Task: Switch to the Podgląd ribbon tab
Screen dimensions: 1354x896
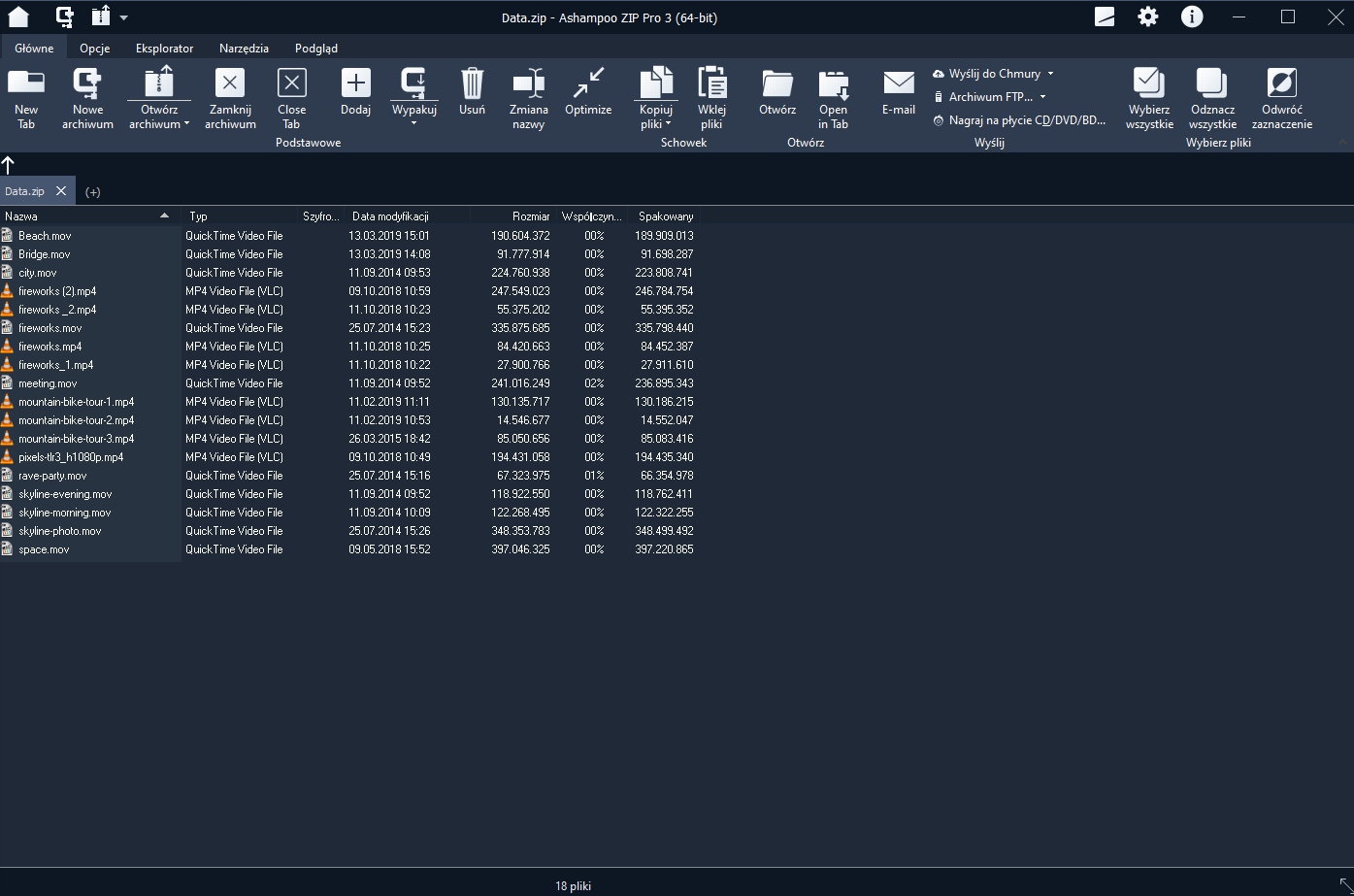Action: (x=316, y=48)
